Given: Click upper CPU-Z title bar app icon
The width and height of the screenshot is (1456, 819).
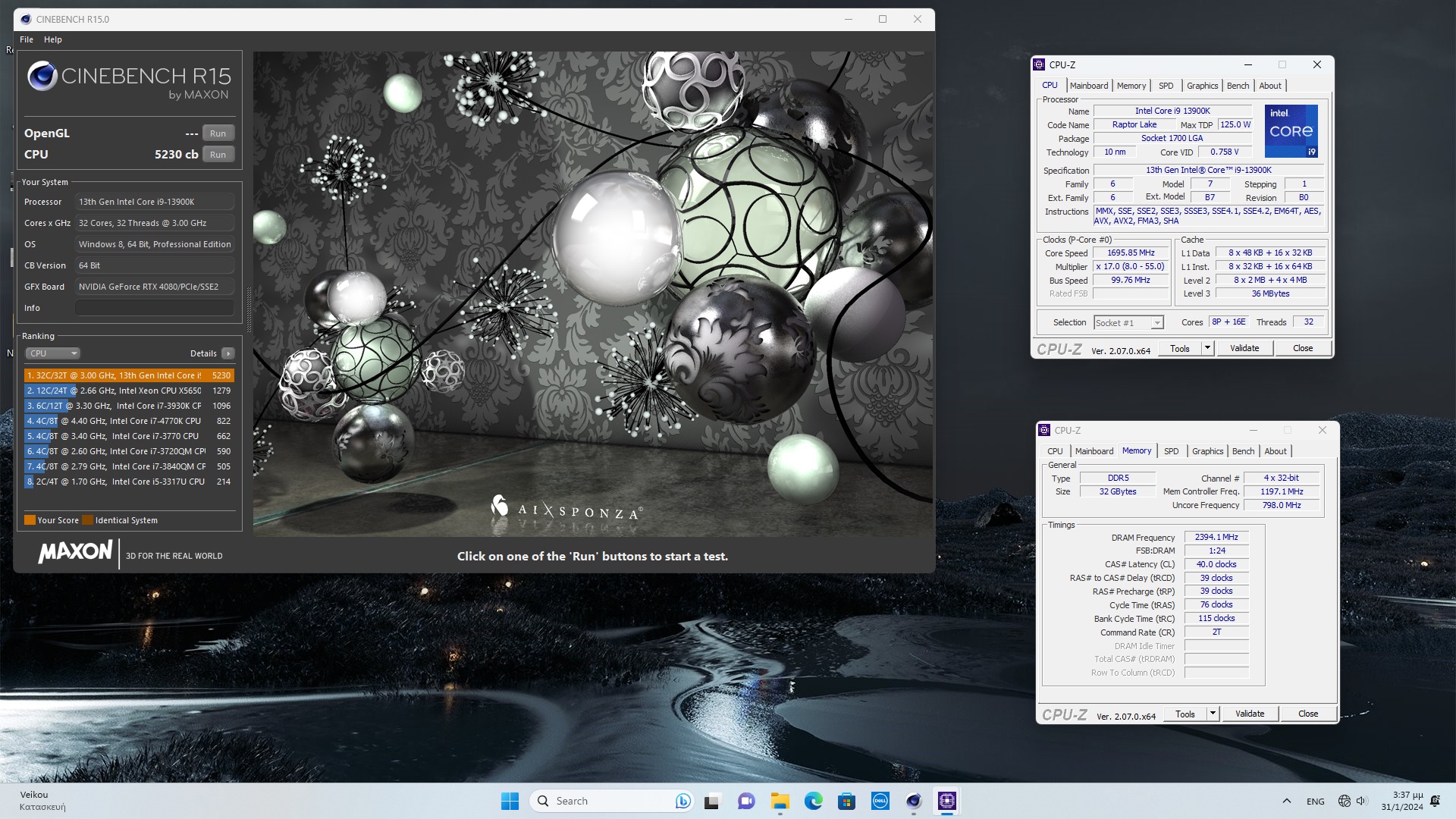Looking at the screenshot, I should [1040, 65].
